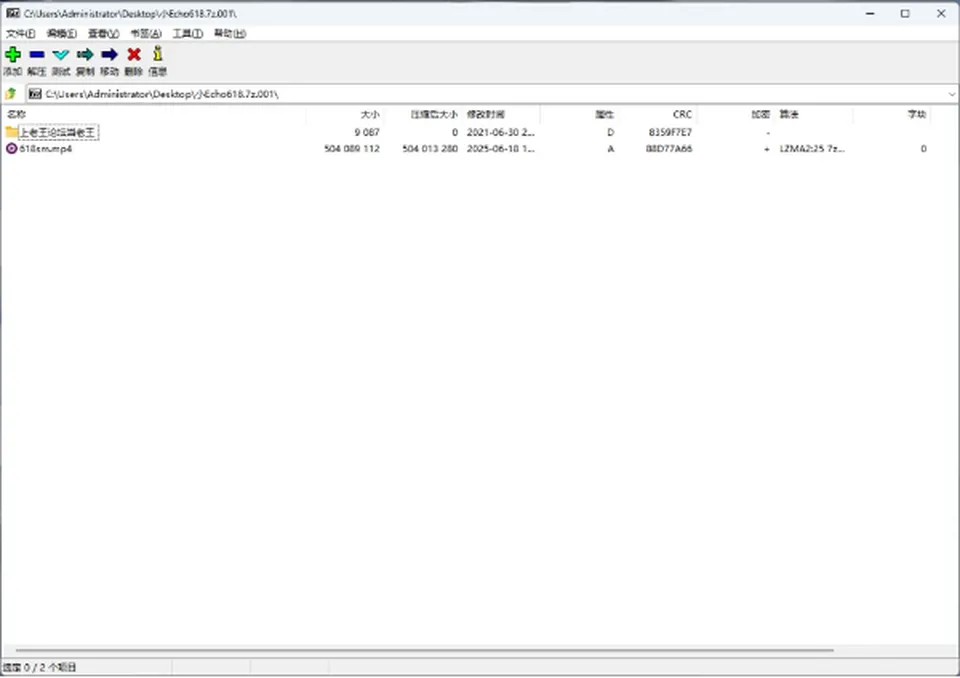Click the date 2021-06-30 in the folder row

tap(500, 132)
